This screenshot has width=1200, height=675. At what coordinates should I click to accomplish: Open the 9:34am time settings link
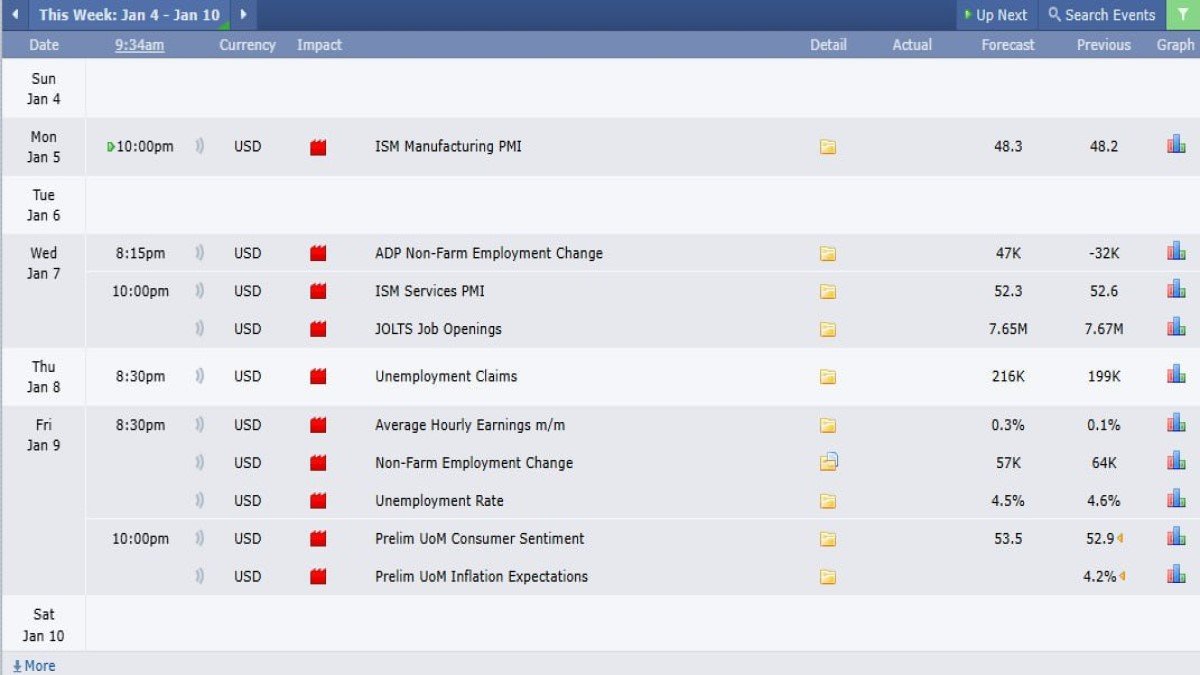pyautogui.click(x=138, y=45)
